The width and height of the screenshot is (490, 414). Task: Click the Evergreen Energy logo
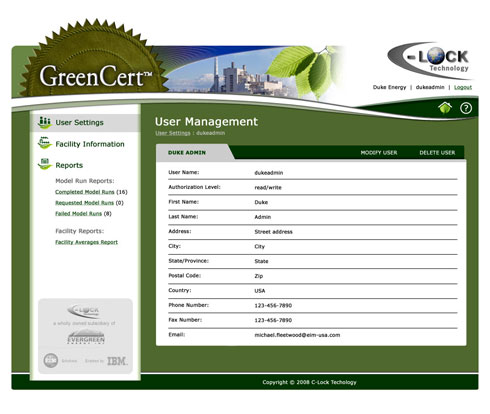[86, 336]
